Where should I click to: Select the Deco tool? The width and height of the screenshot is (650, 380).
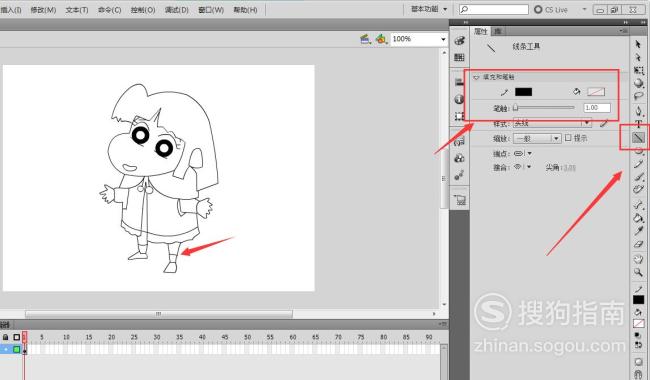coord(638,190)
